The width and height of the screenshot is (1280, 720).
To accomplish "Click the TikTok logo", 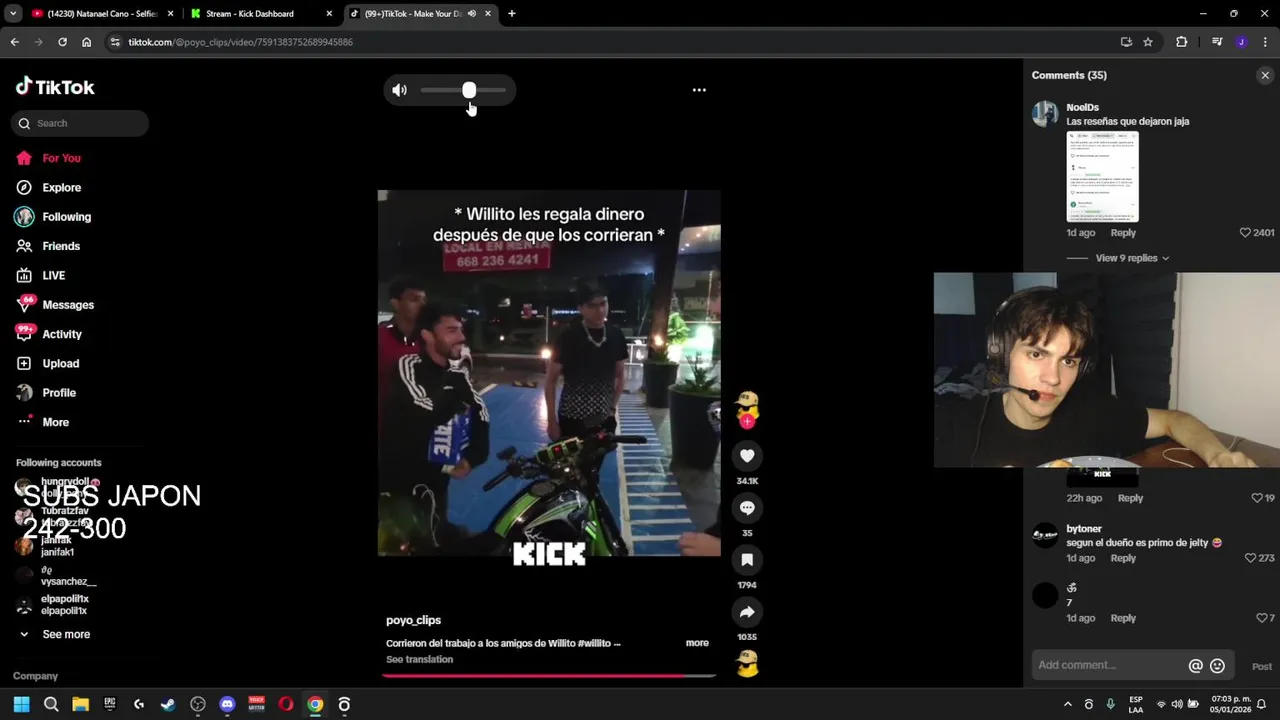I will (x=55, y=87).
